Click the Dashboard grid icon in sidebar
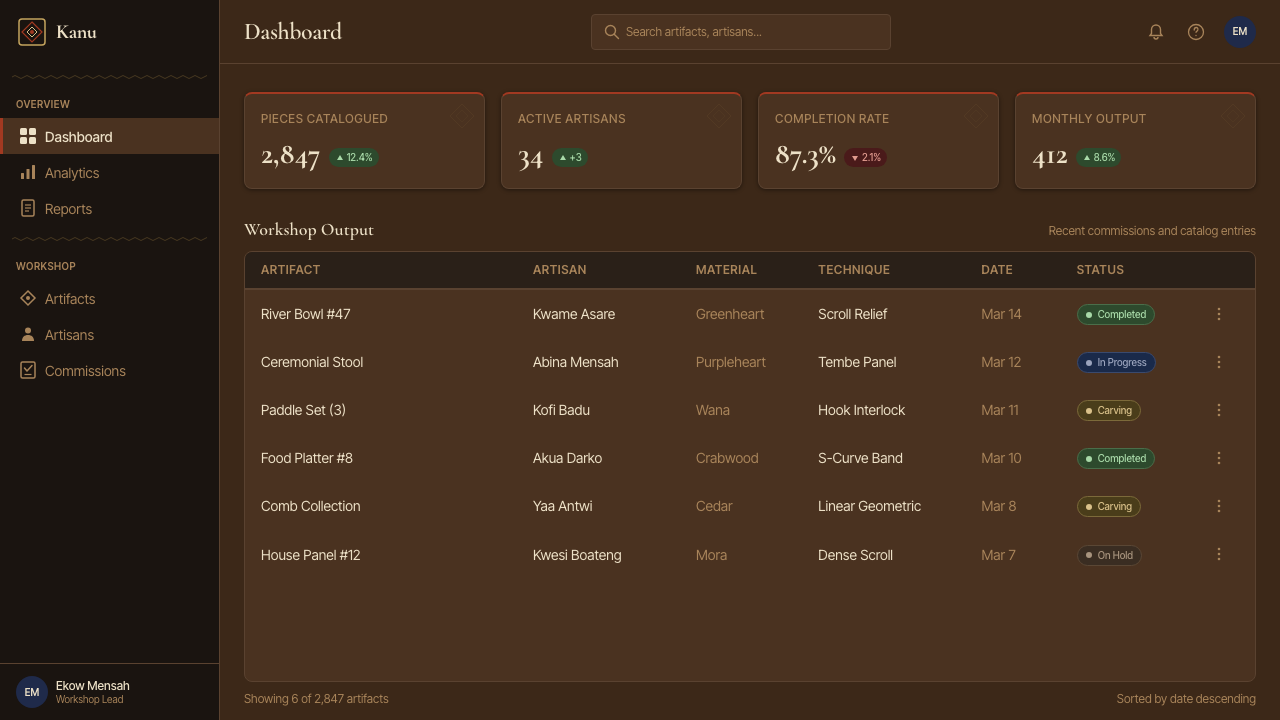The image size is (1280, 720). pyautogui.click(x=28, y=136)
